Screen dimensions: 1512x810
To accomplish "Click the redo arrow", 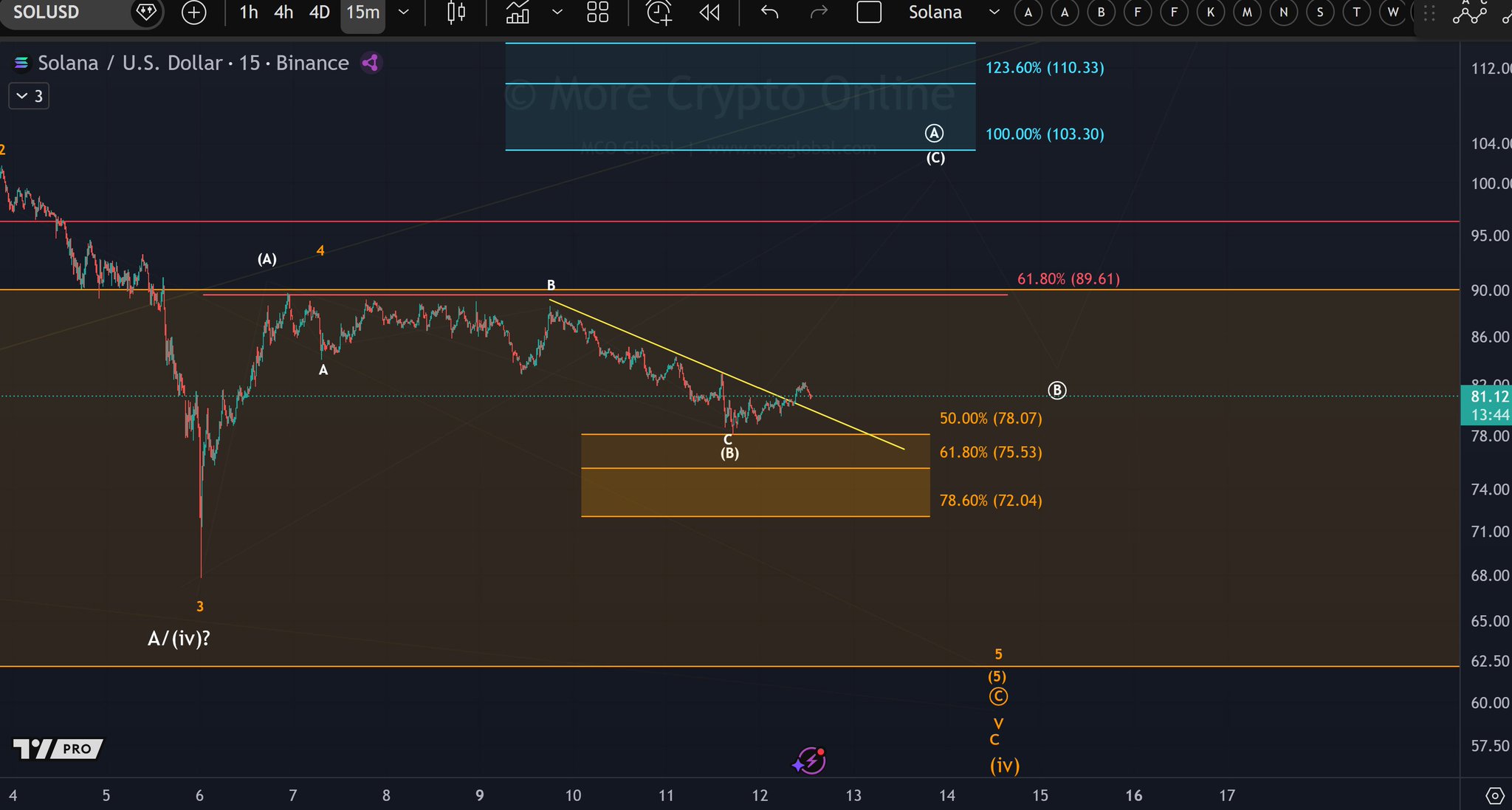I will pyautogui.click(x=819, y=13).
